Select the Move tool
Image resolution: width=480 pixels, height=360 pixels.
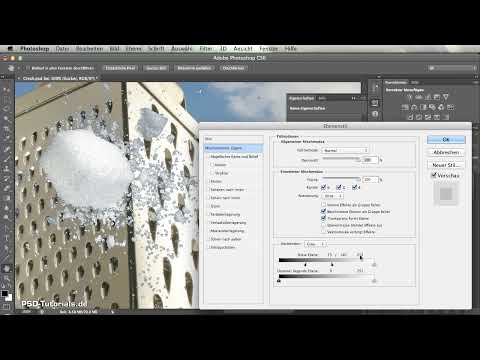[6, 89]
